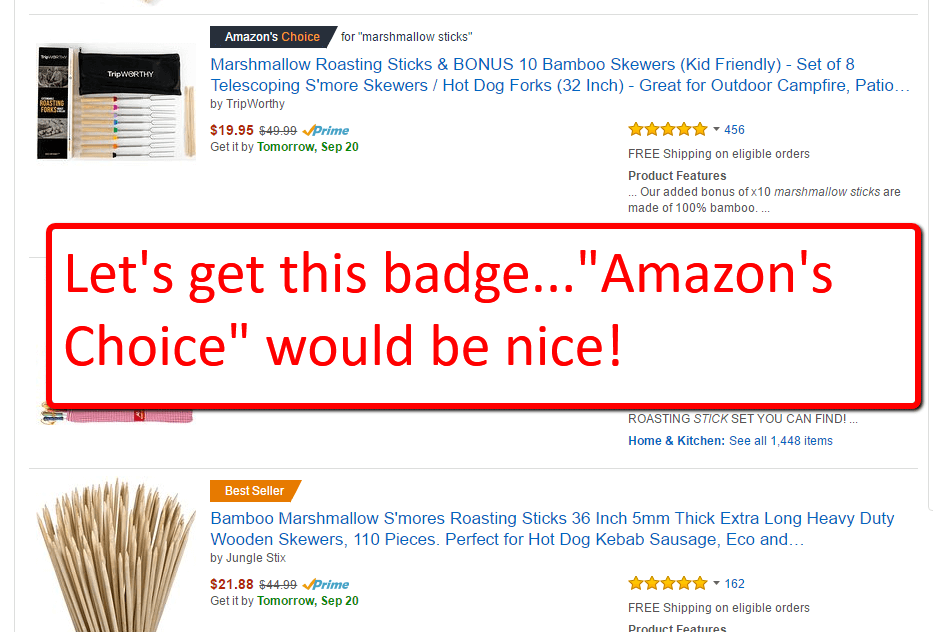View the 456 customer reviews
The height and width of the screenshot is (632, 933).
coord(734,130)
